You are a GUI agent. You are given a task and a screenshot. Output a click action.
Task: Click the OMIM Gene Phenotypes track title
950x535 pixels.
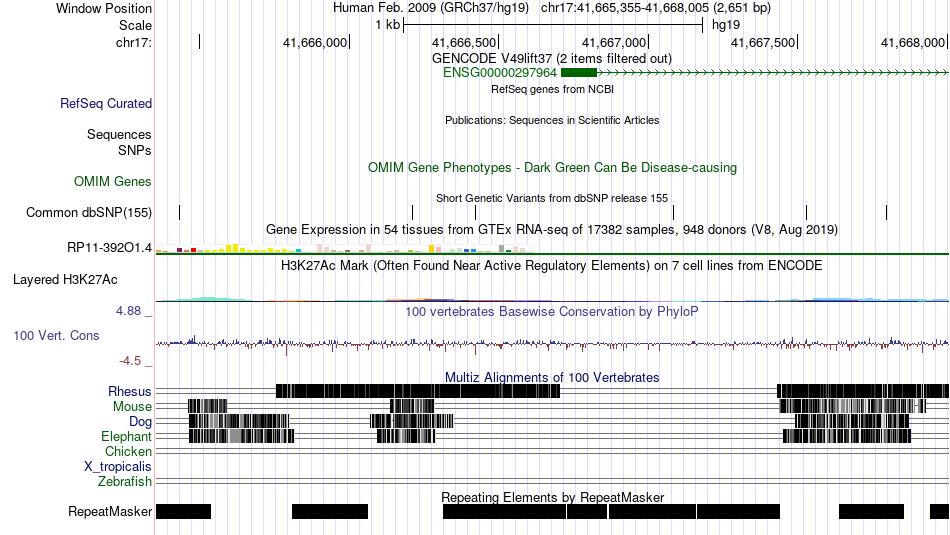(552, 168)
